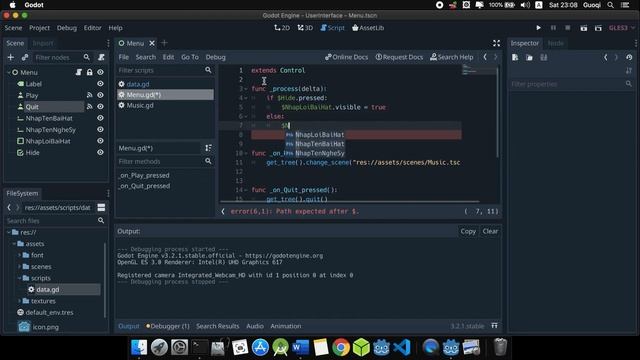640x360 pixels.
Task: Add a new child node
Action: [11, 58]
